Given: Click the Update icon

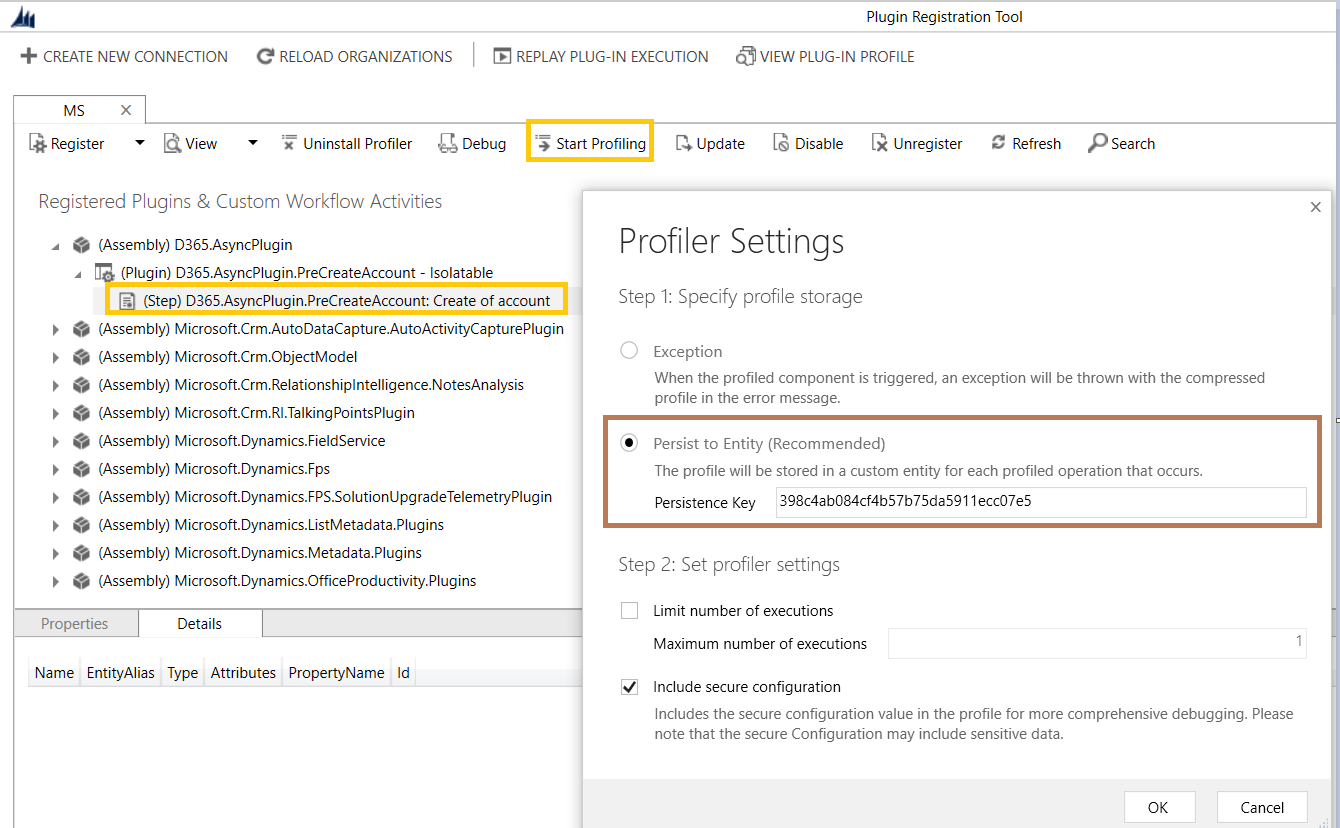Looking at the screenshot, I should click(710, 142).
